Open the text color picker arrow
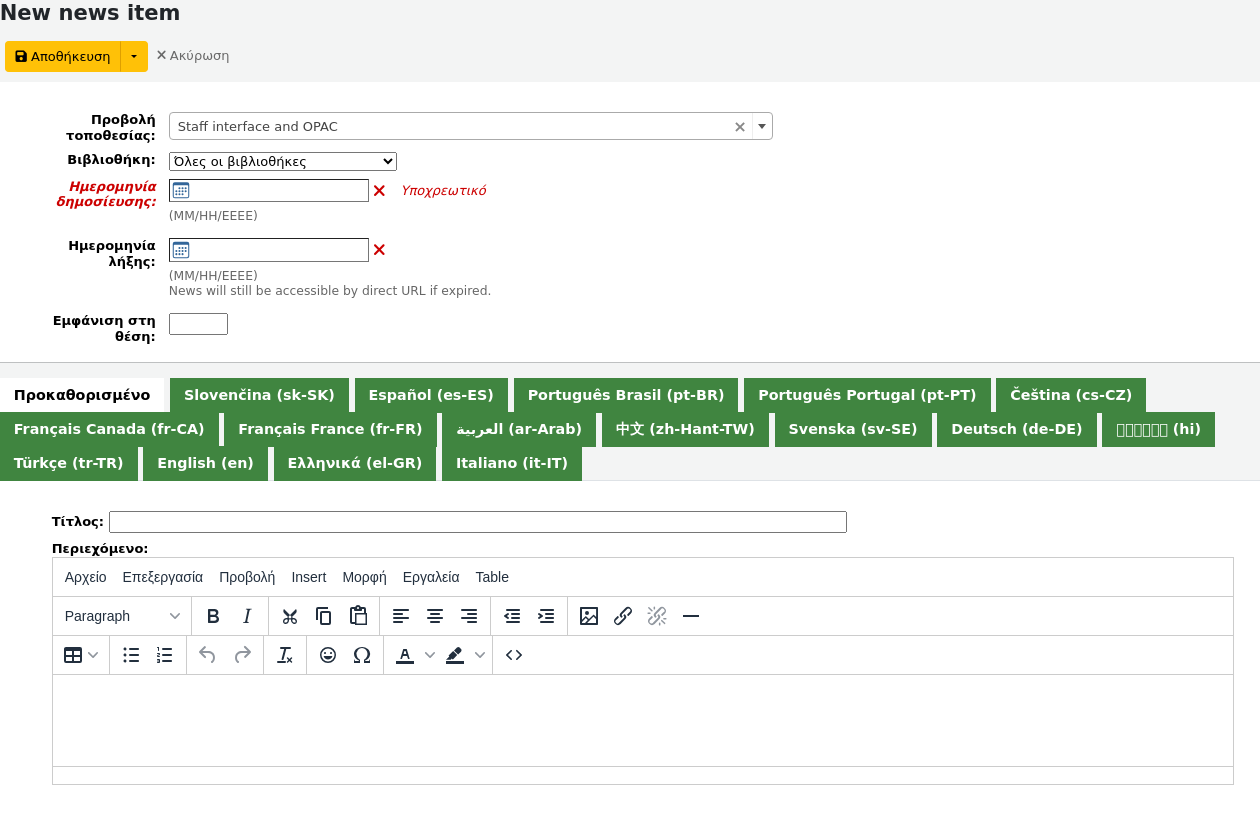Image resolution: width=1260 pixels, height=825 pixels. pos(430,655)
